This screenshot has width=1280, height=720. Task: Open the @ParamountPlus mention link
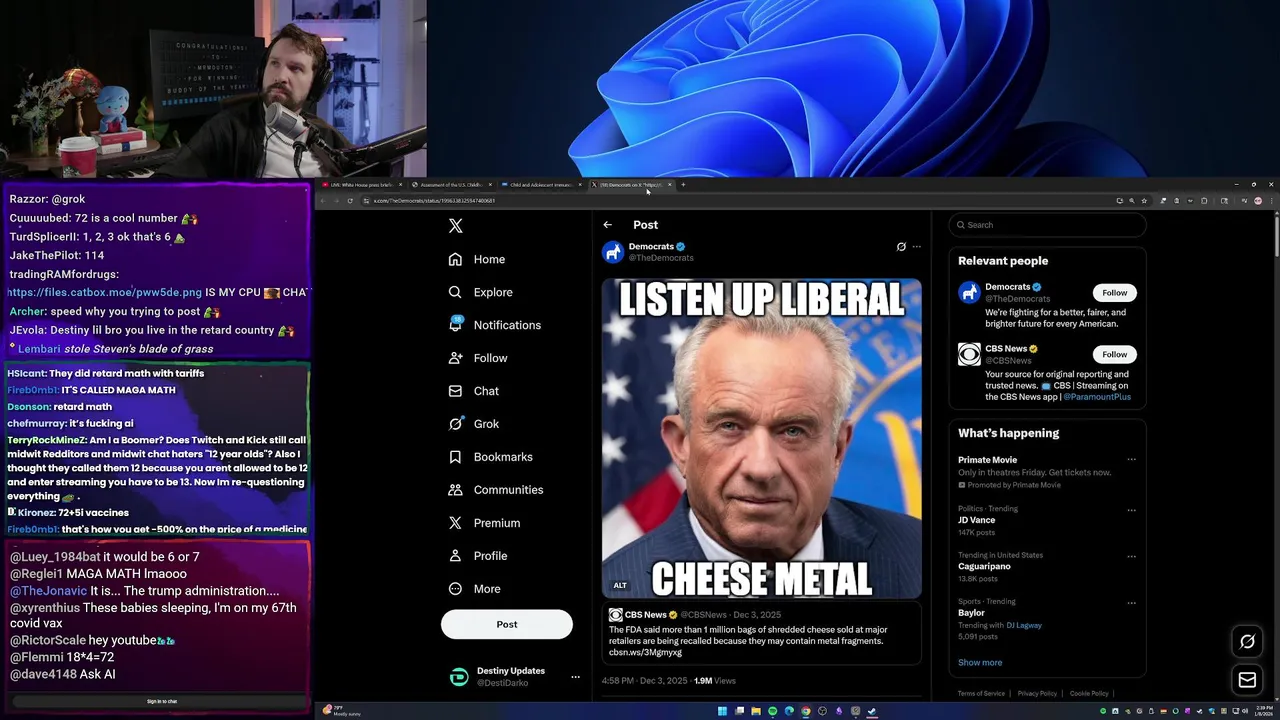[x=1097, y=397]
